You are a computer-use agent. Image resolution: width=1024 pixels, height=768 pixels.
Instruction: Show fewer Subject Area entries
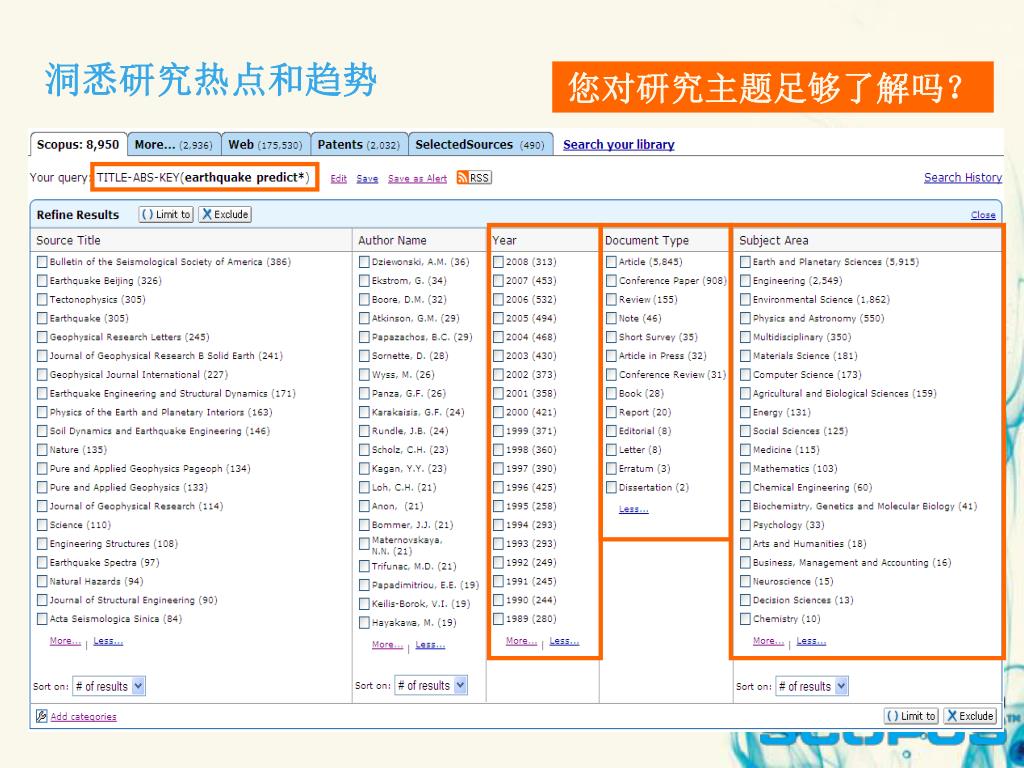tap(811, 641)
